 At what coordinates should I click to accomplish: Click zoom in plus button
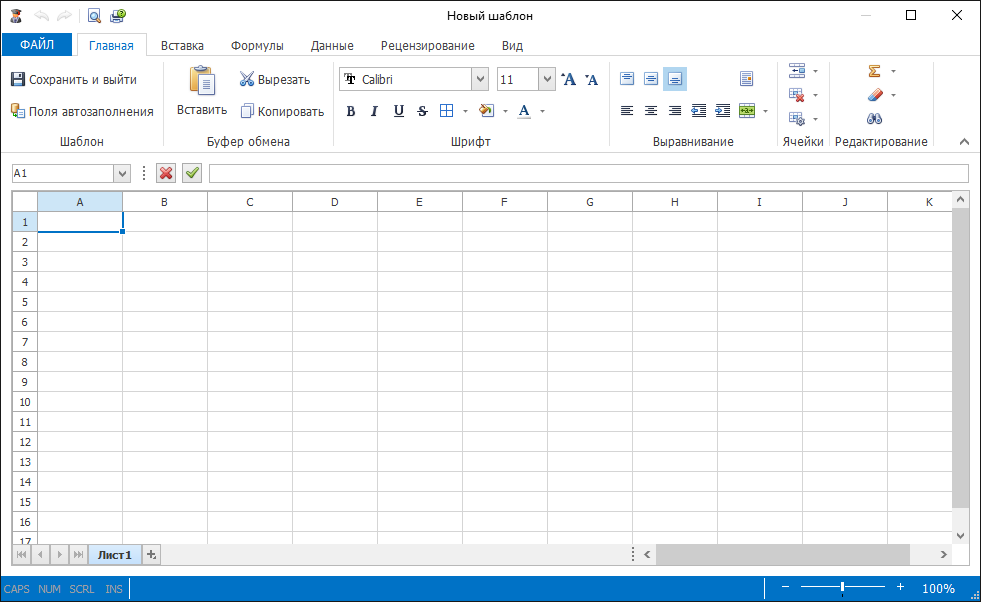point(900,587)
